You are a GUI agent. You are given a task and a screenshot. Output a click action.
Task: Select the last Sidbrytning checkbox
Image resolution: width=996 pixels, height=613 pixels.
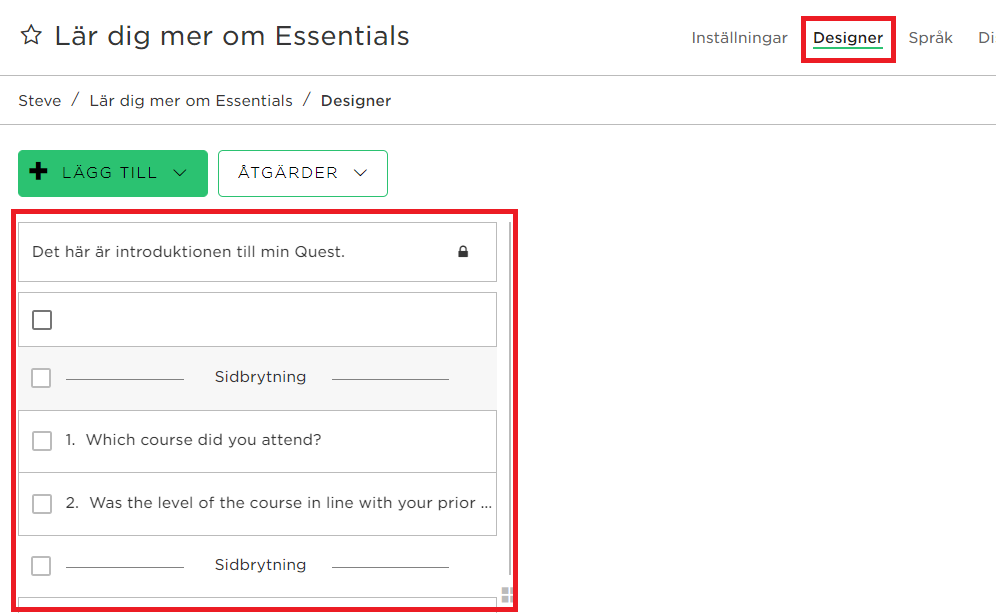[41, 565]
